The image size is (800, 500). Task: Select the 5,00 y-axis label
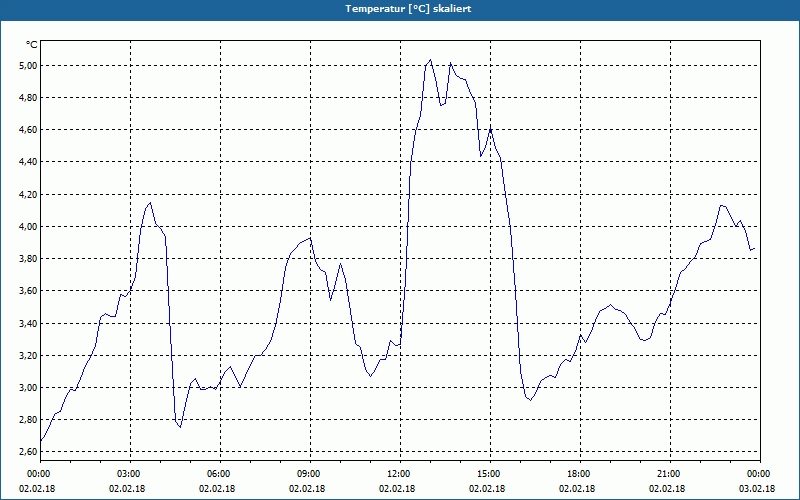coord(28,65)
